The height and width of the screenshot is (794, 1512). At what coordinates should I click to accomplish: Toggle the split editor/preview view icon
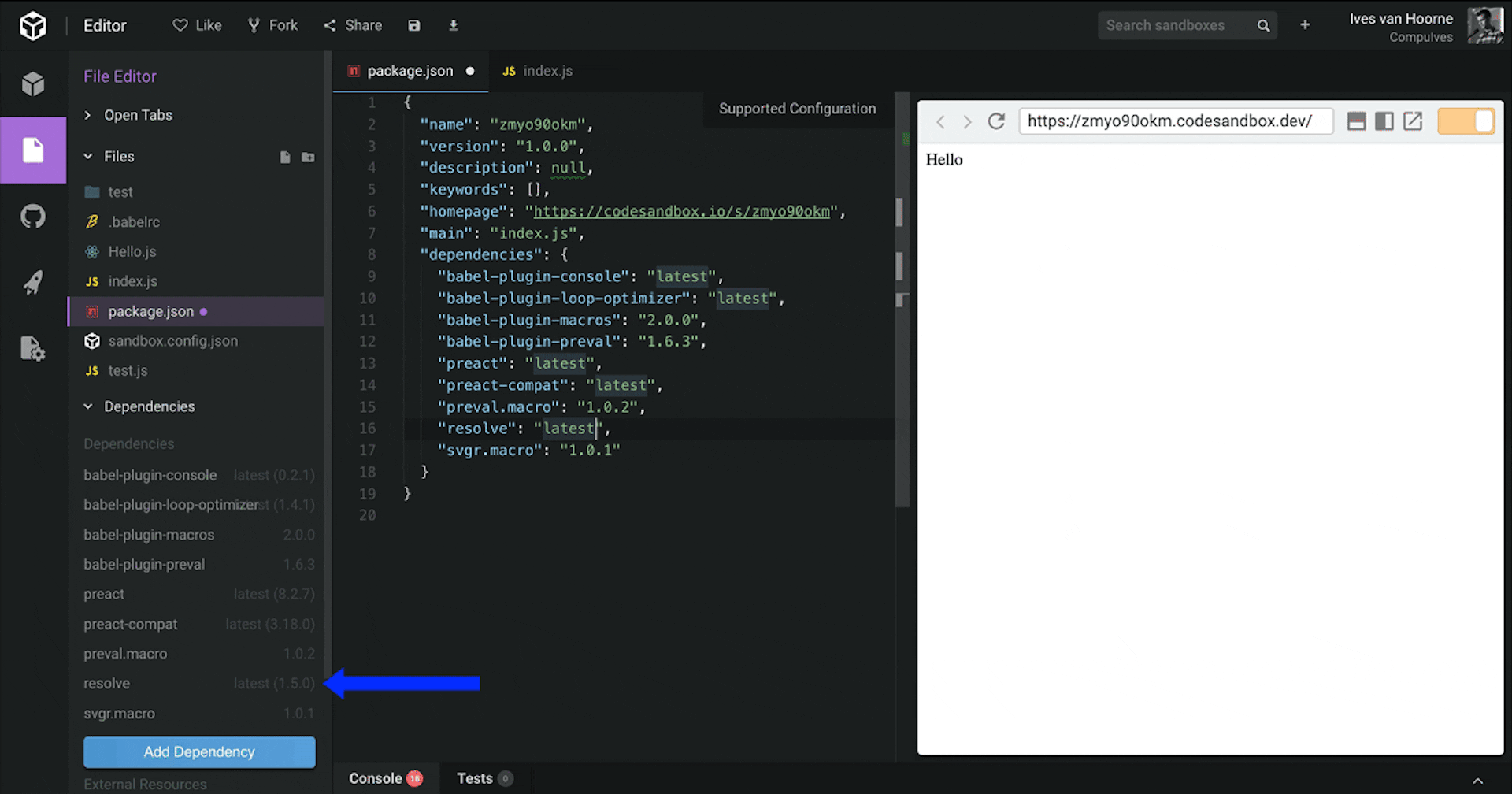click(x=1384, y=121)
